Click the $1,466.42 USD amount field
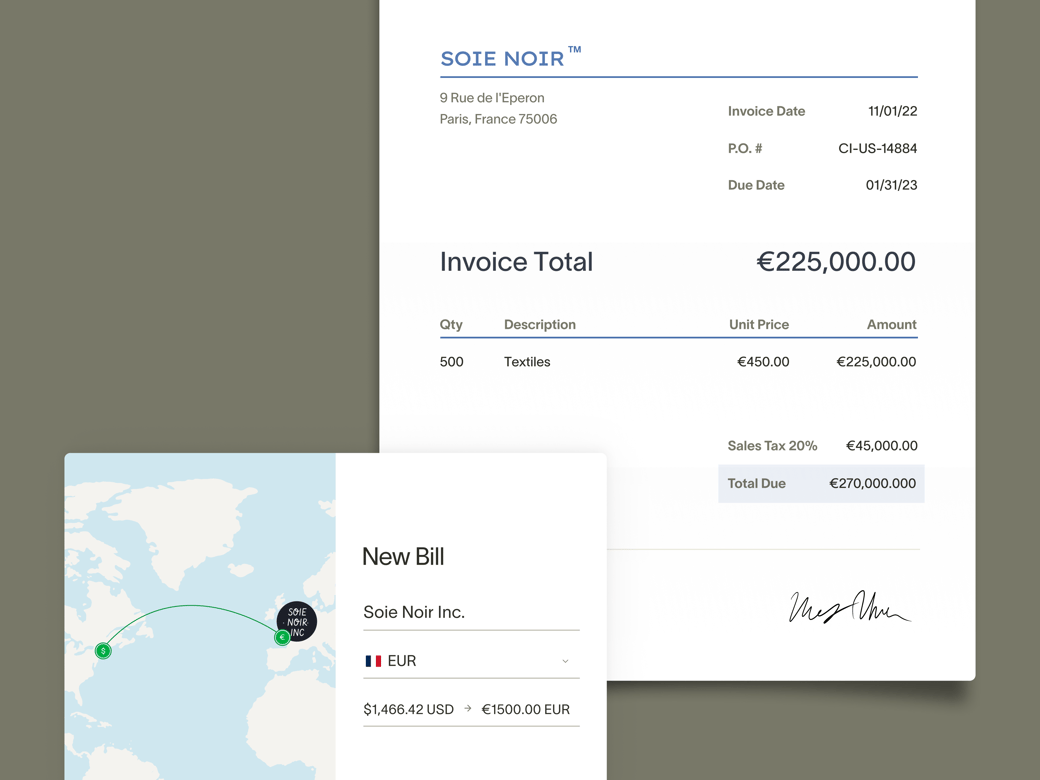The width and height of the screenshot is (1040, 780). pos(409,709)
